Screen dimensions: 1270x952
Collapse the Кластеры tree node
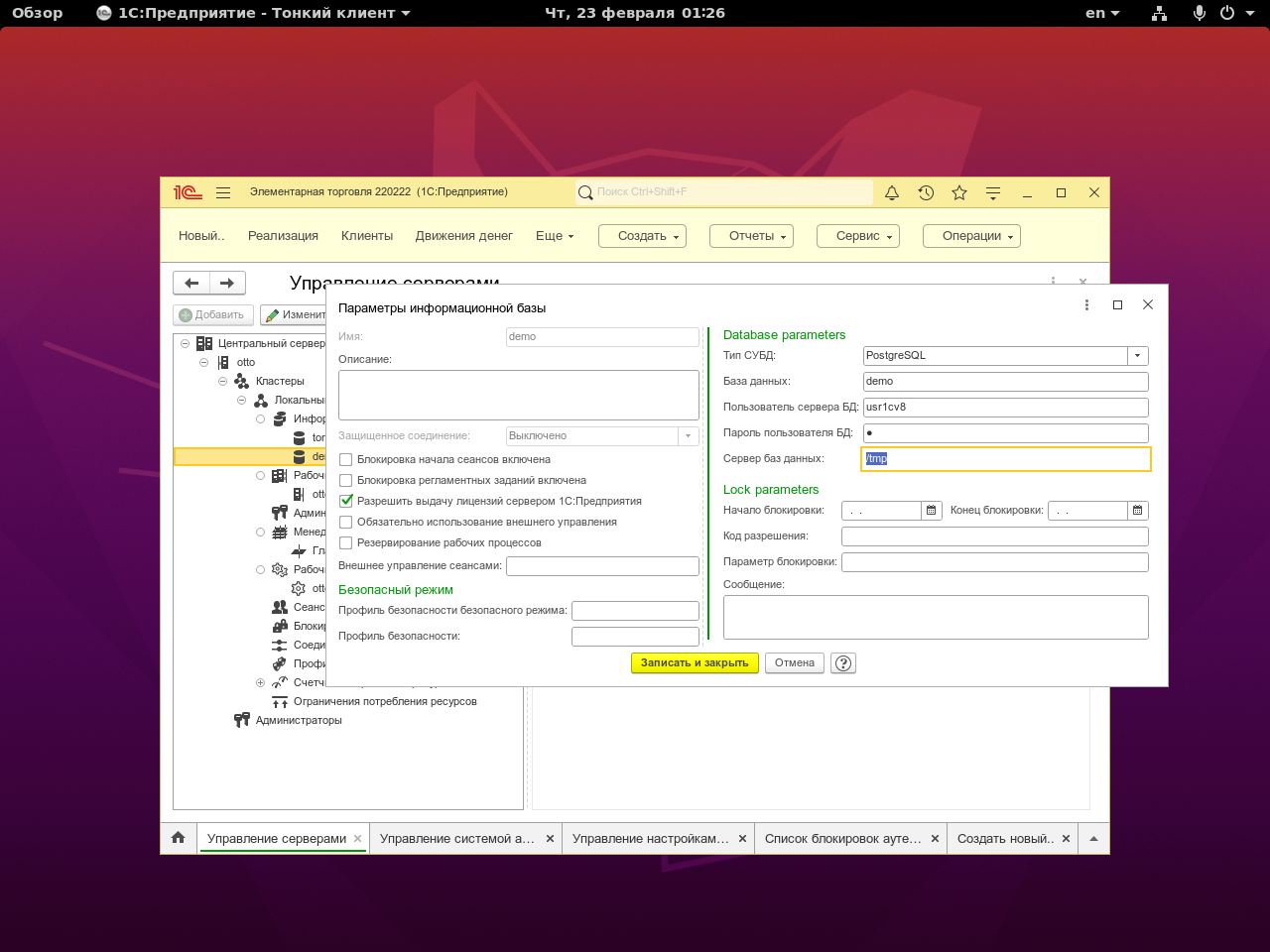pos(223,381)
